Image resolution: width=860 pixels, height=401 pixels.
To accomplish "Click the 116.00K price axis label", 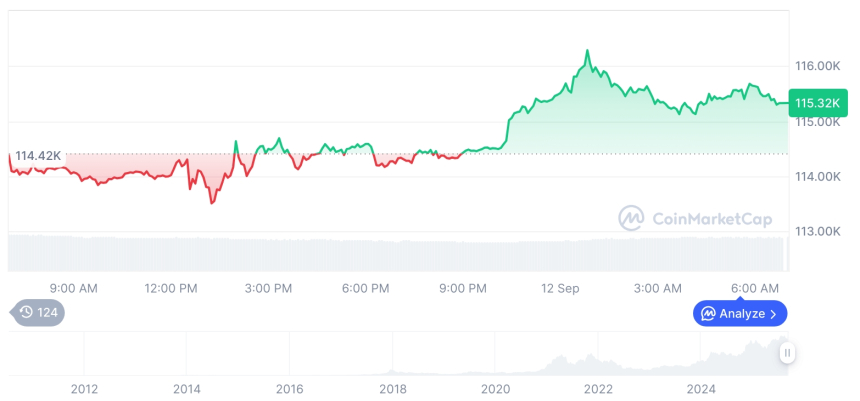I will 817,66.
